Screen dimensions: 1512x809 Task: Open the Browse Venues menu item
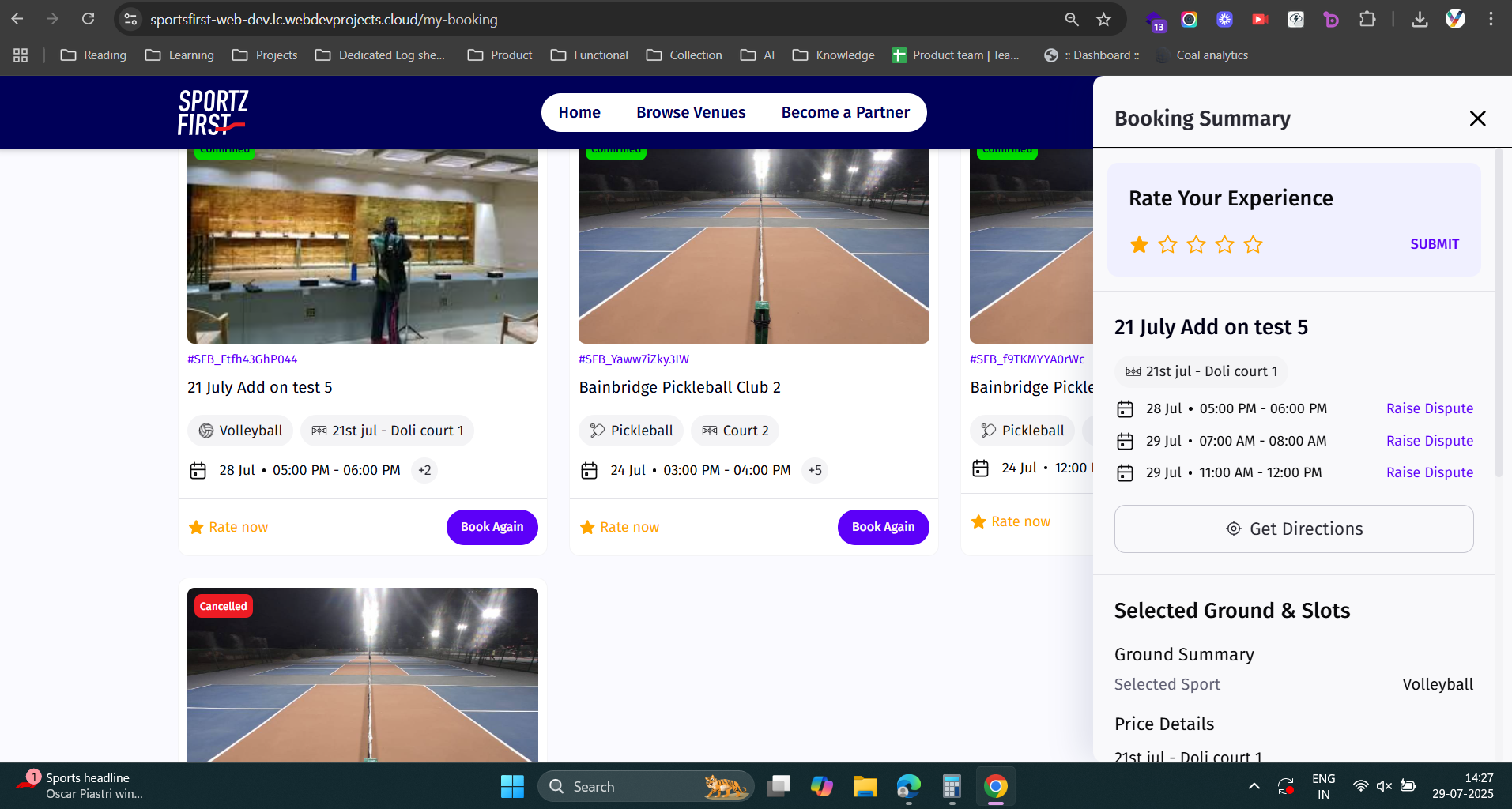pyautogui.click(x=690, y=112)
